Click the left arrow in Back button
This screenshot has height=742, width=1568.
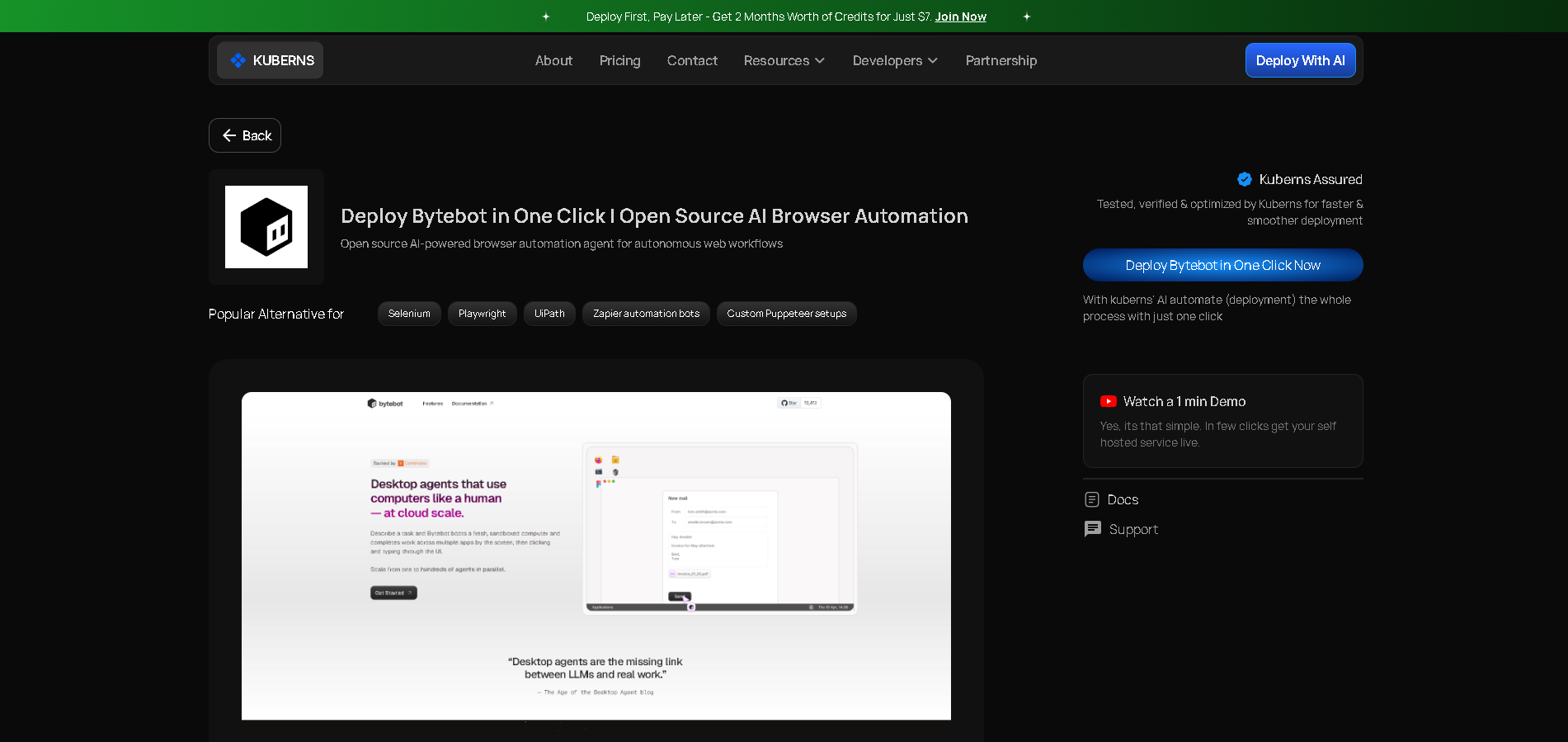pyautogui.click(x=229, y=135)
